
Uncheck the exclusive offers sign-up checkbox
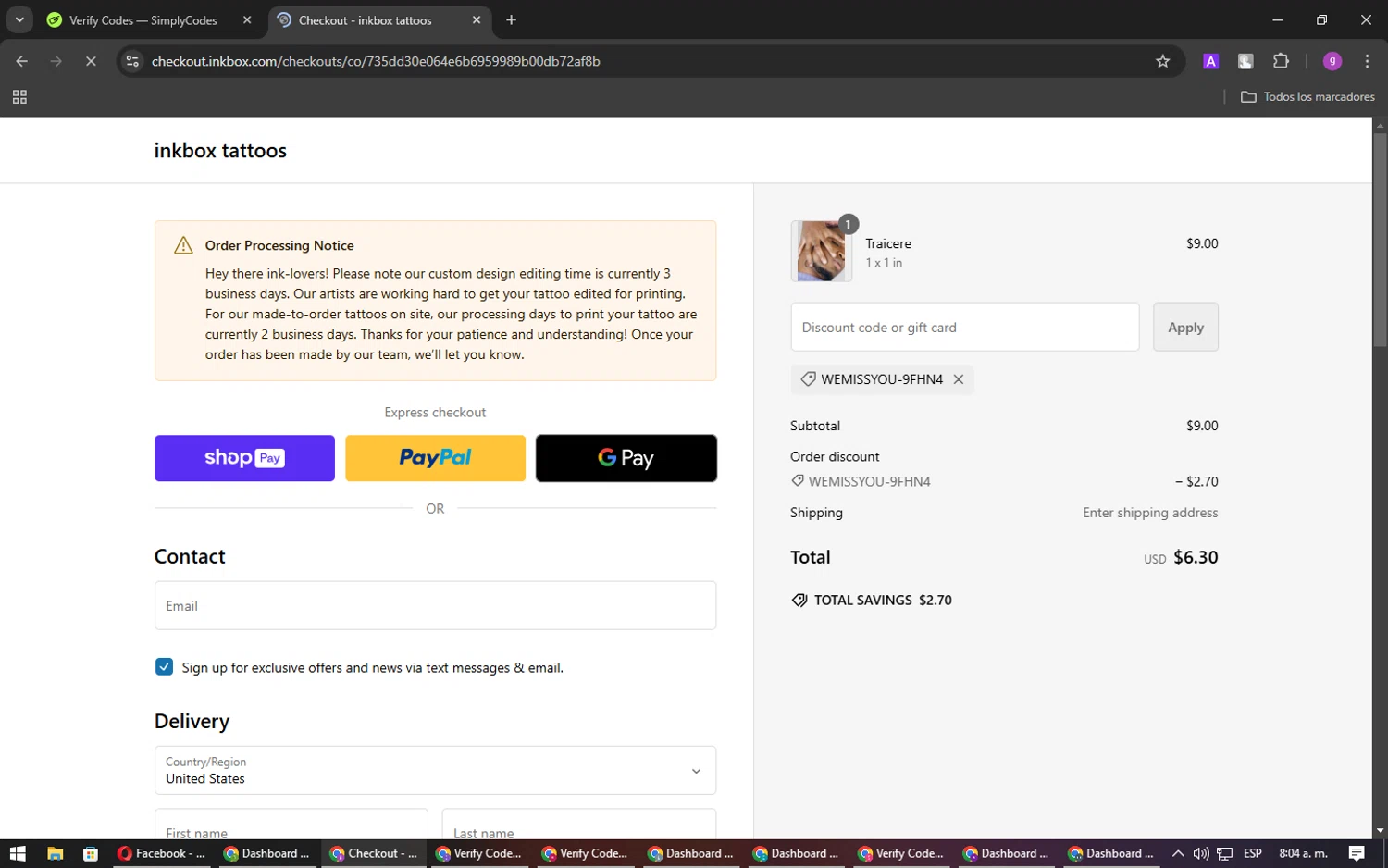click(165, 666)
